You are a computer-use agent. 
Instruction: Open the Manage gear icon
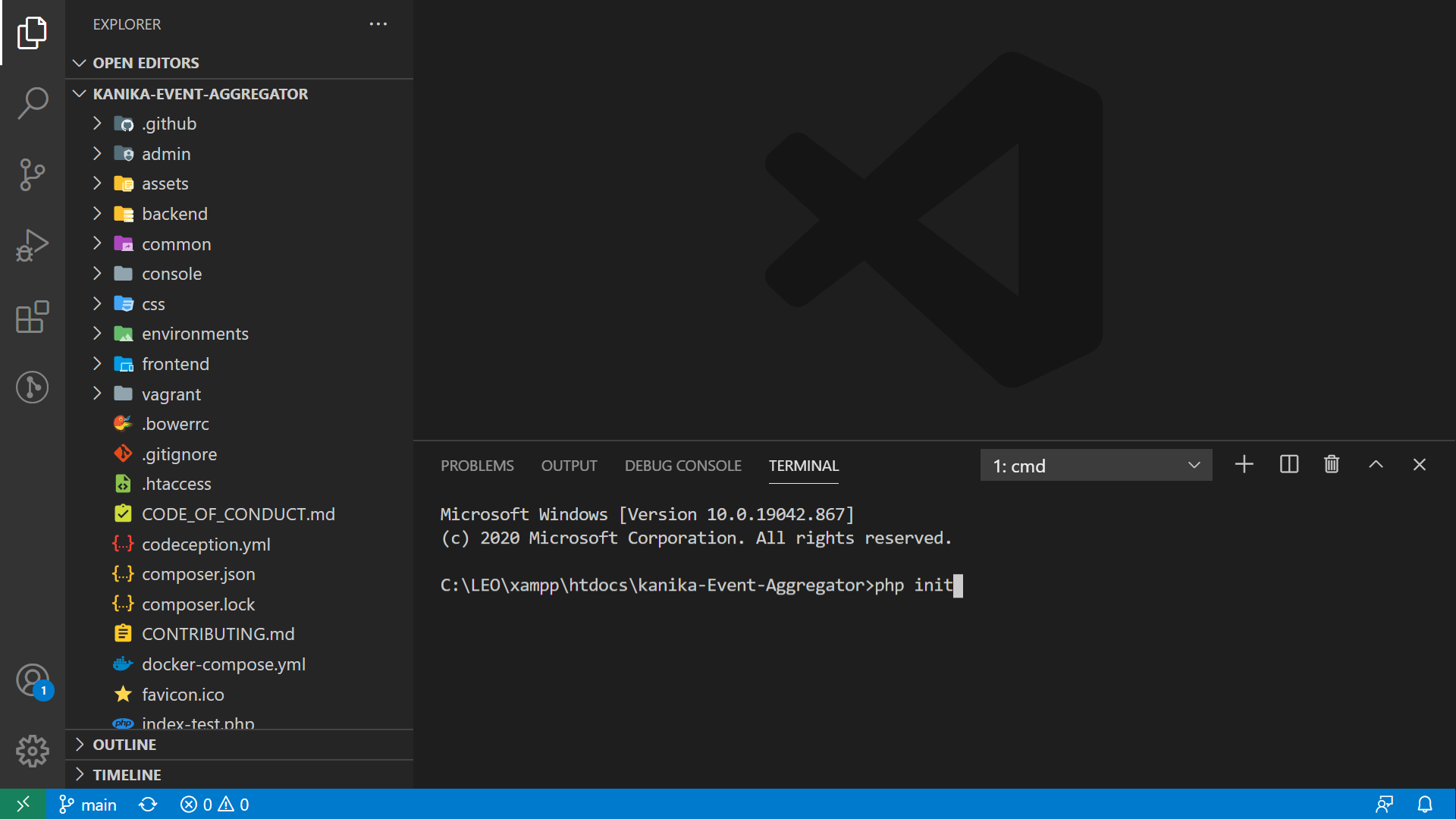point(32,751)
